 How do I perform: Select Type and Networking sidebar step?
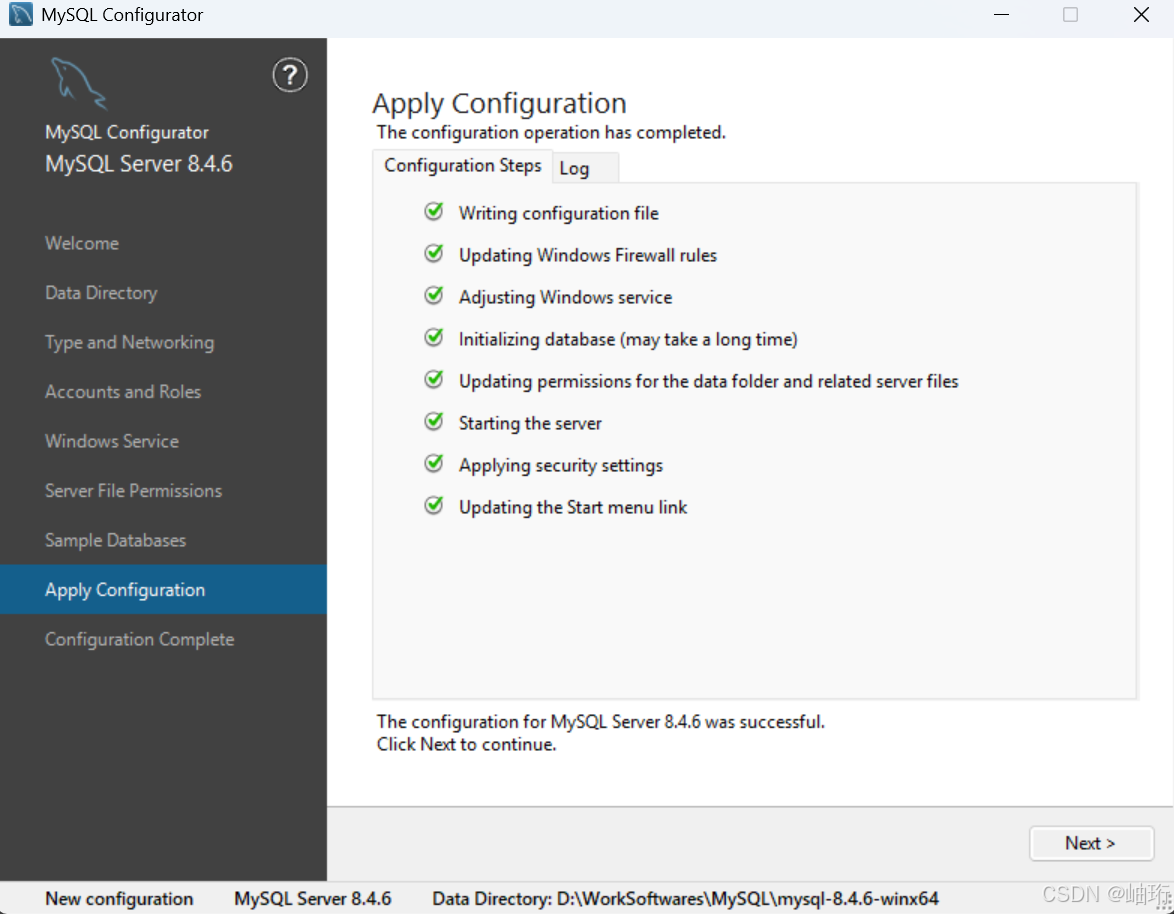(130, 342)
